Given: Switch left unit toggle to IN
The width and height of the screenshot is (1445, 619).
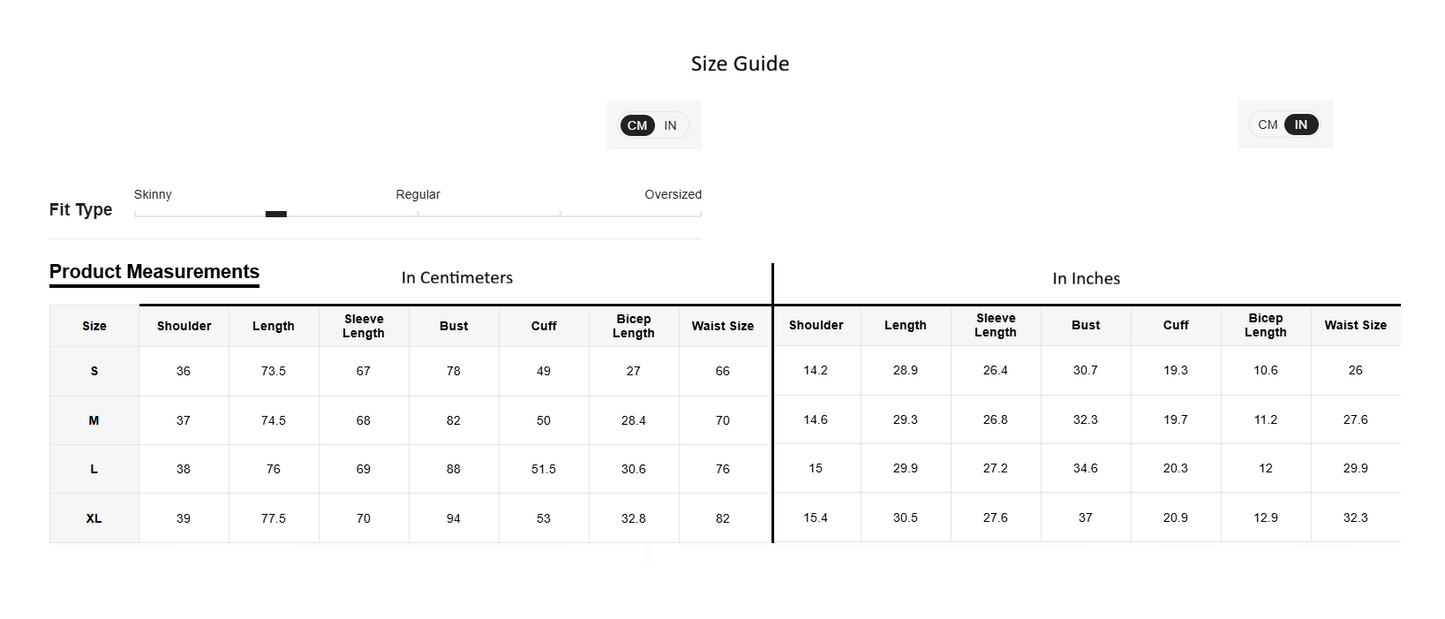Looking at the screenshot, I should click(670, 125).
